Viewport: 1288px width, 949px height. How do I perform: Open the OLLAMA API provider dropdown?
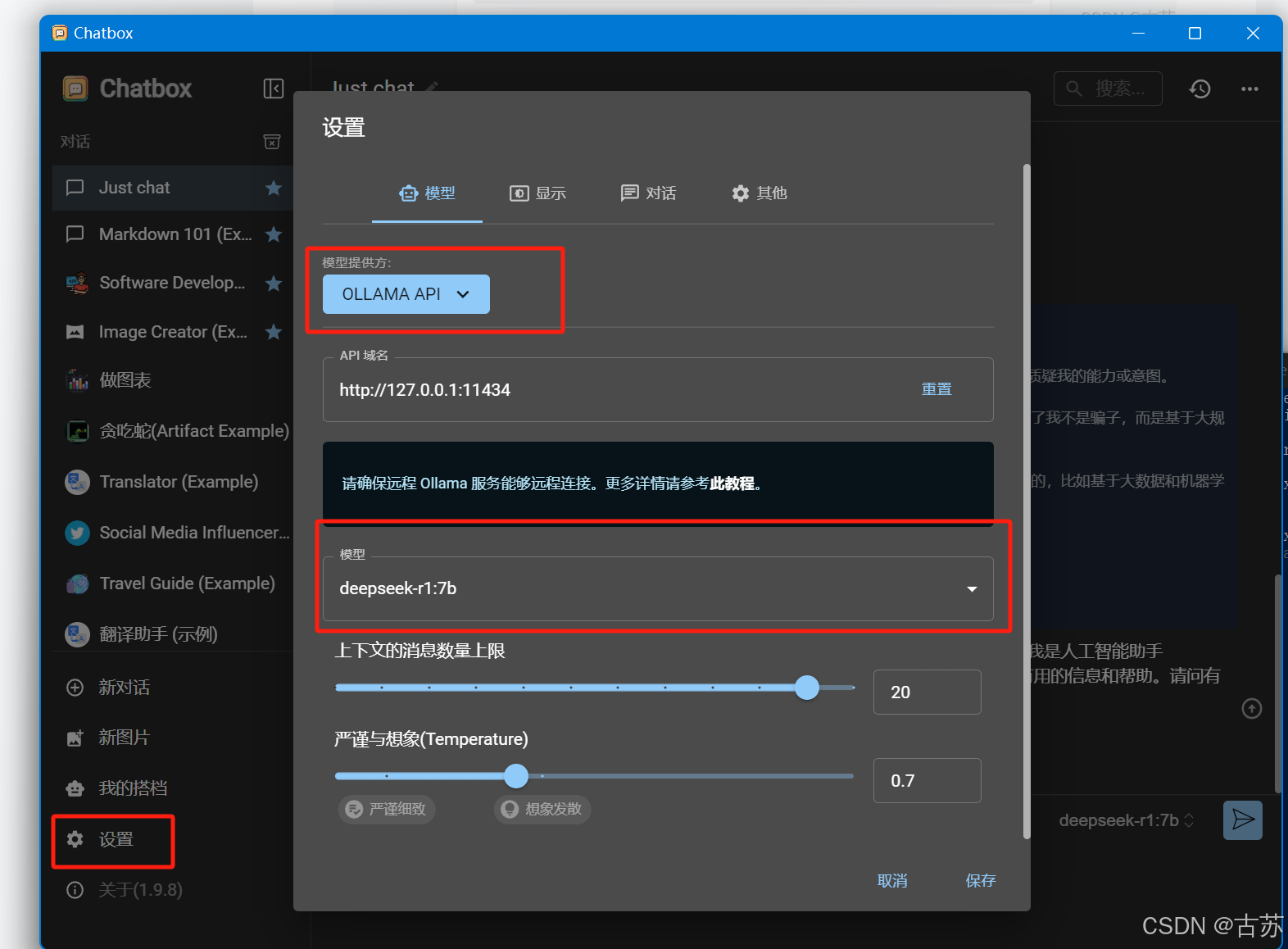406,294
